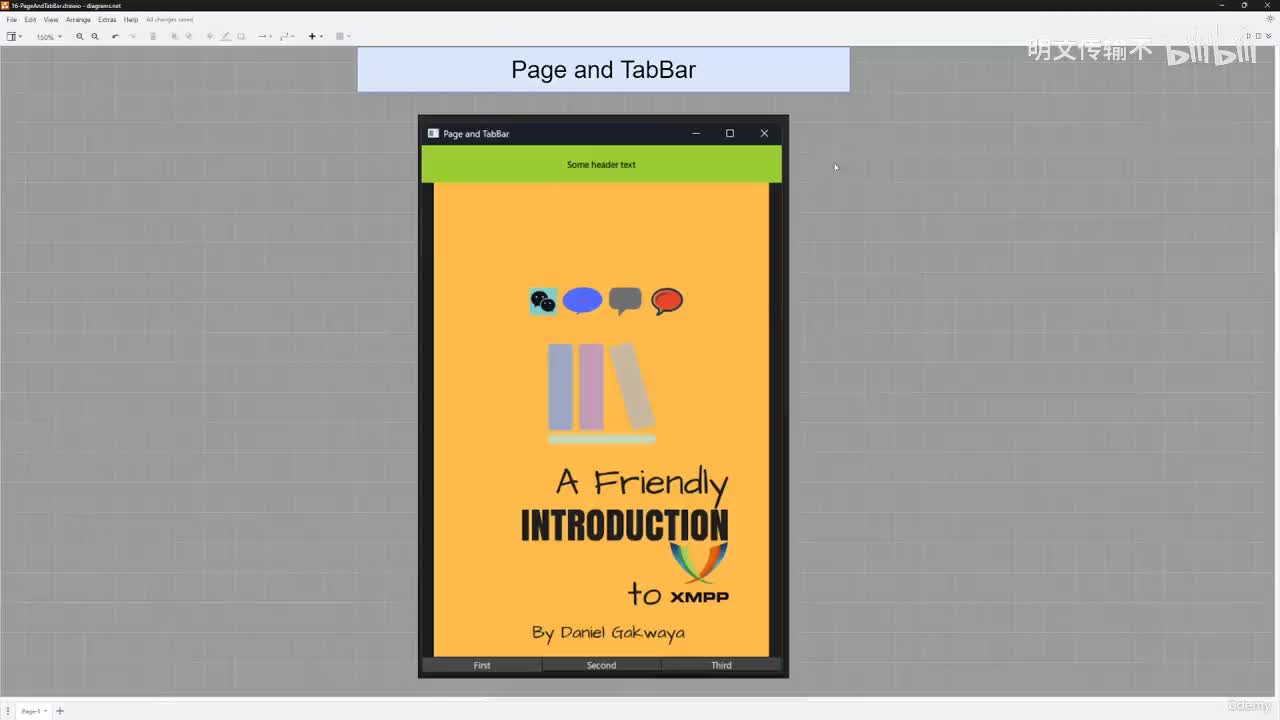Screen dimensions: 1280x720
Task: Click the green 'Some header text' header
Action: [601, 164]
